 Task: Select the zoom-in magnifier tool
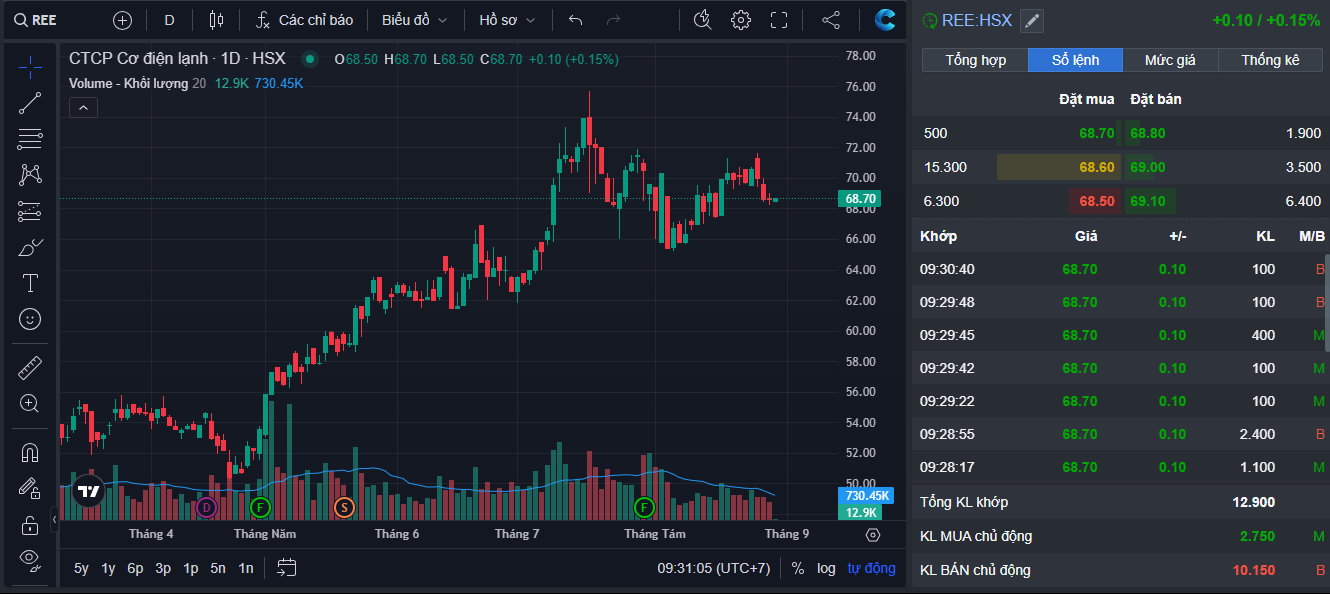pos(30,404)
